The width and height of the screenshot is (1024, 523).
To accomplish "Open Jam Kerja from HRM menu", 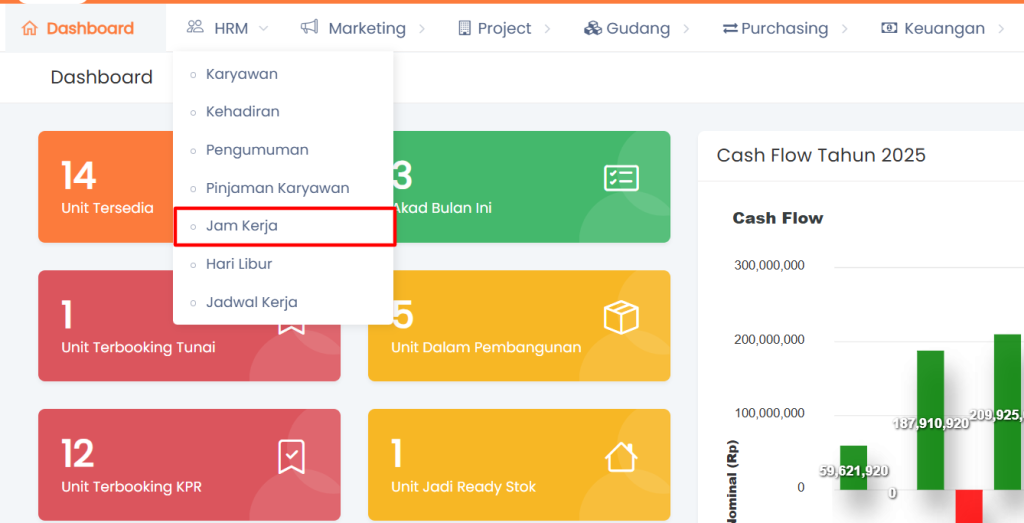I will pyautogui.click(x=242, y=226).
